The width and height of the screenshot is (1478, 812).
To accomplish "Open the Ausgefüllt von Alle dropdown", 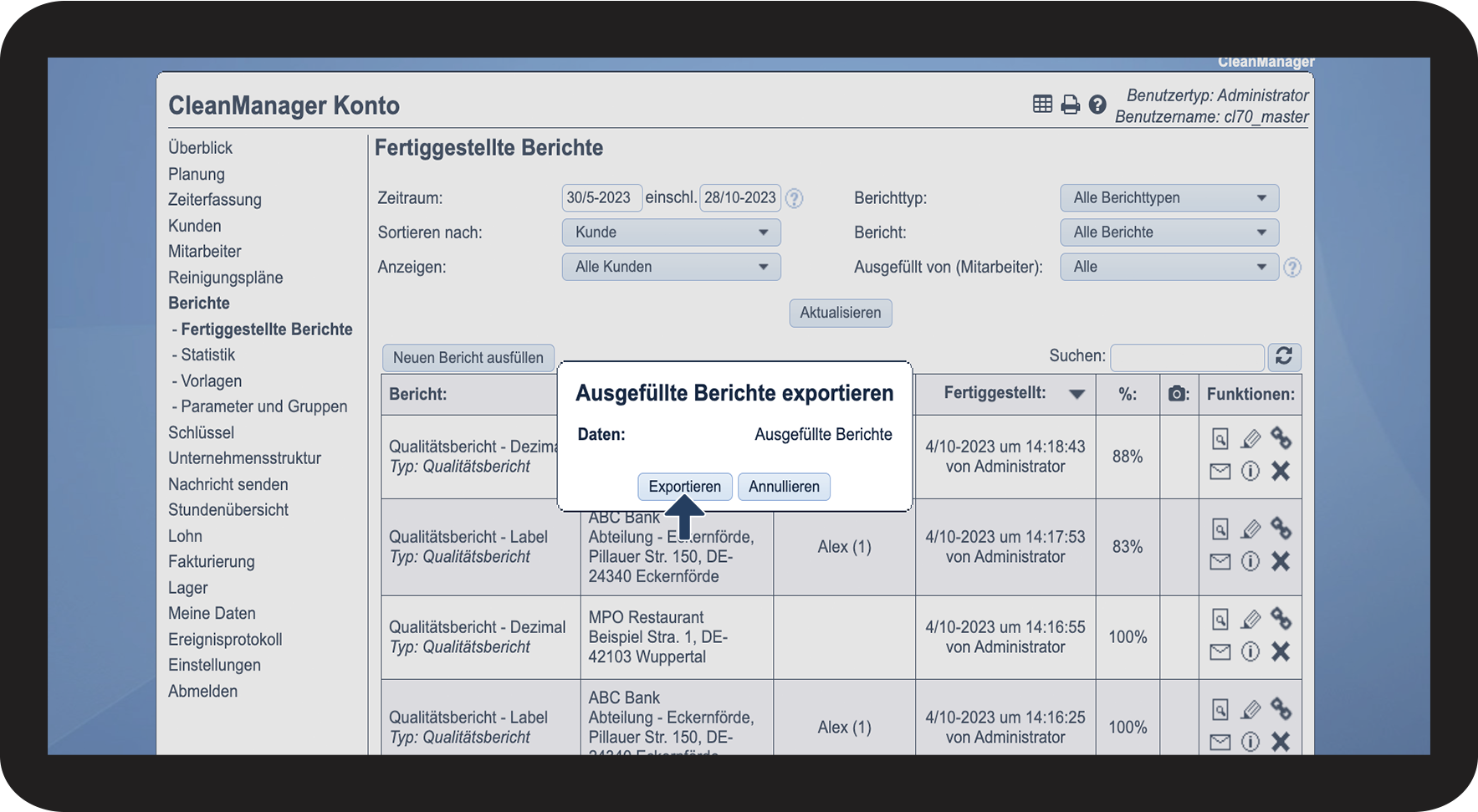I will 1169,267.
